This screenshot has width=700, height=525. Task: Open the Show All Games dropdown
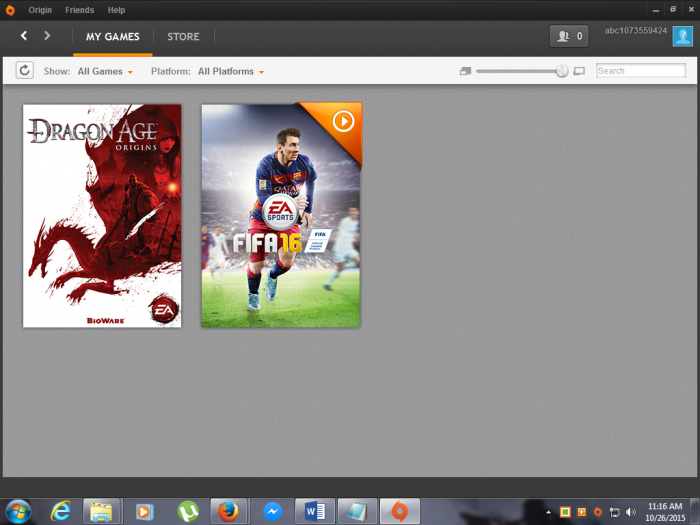(105, 71)
